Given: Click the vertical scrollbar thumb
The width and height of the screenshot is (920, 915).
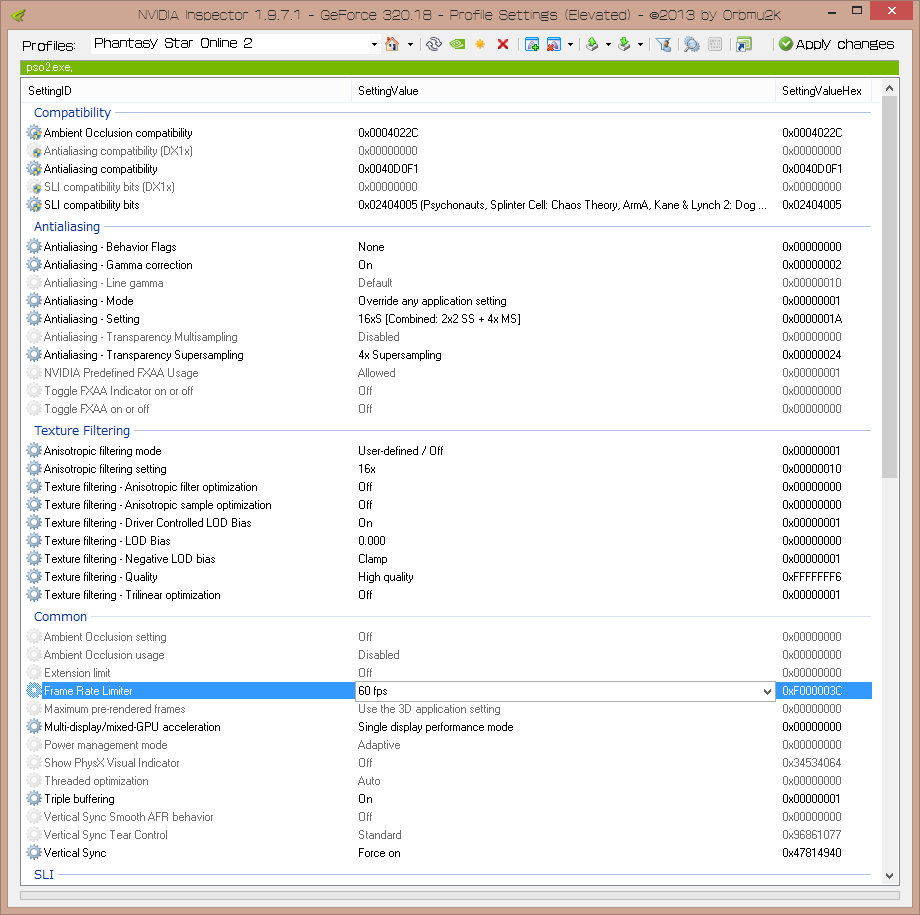Looking at the screenshot, I should 889,287.
